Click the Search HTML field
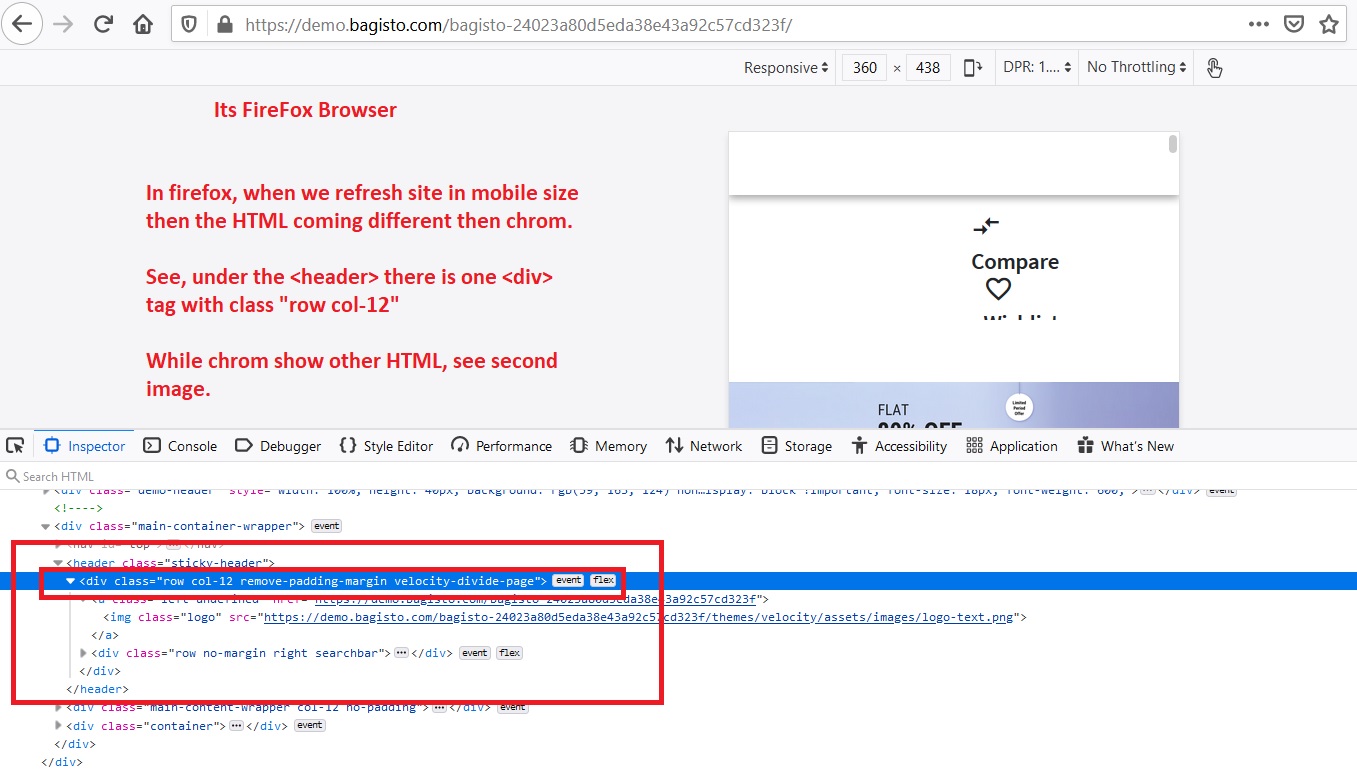 coord(680,476)
